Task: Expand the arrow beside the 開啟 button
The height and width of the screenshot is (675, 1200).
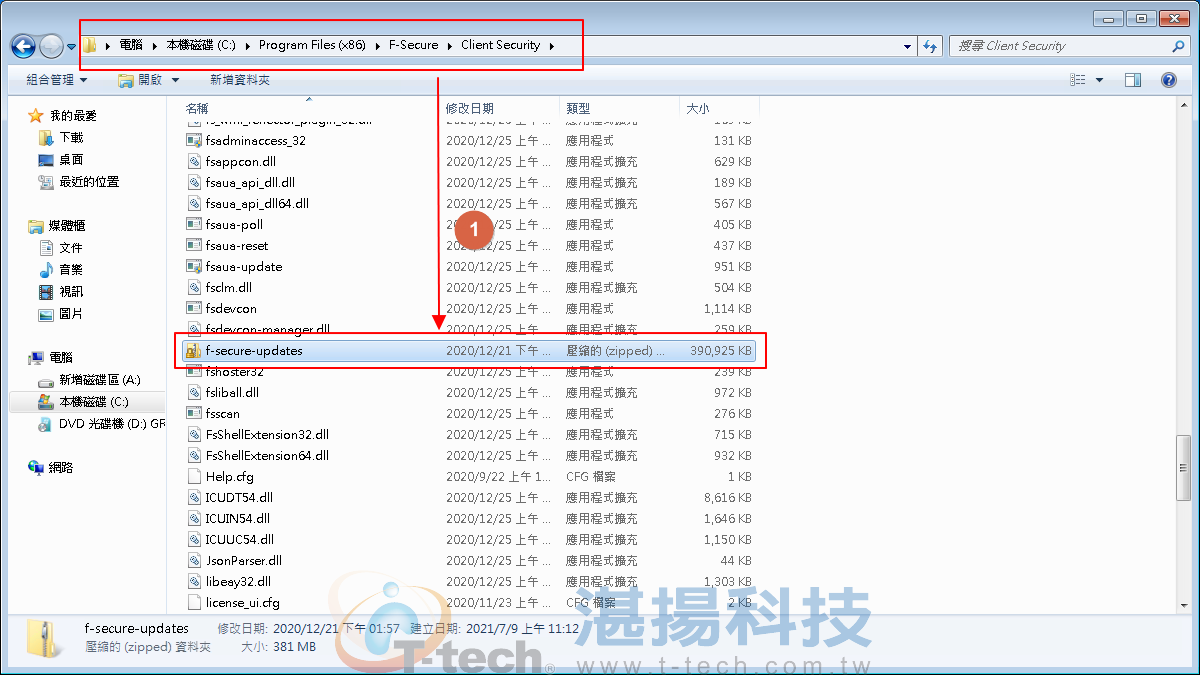Action: (176, 80)
